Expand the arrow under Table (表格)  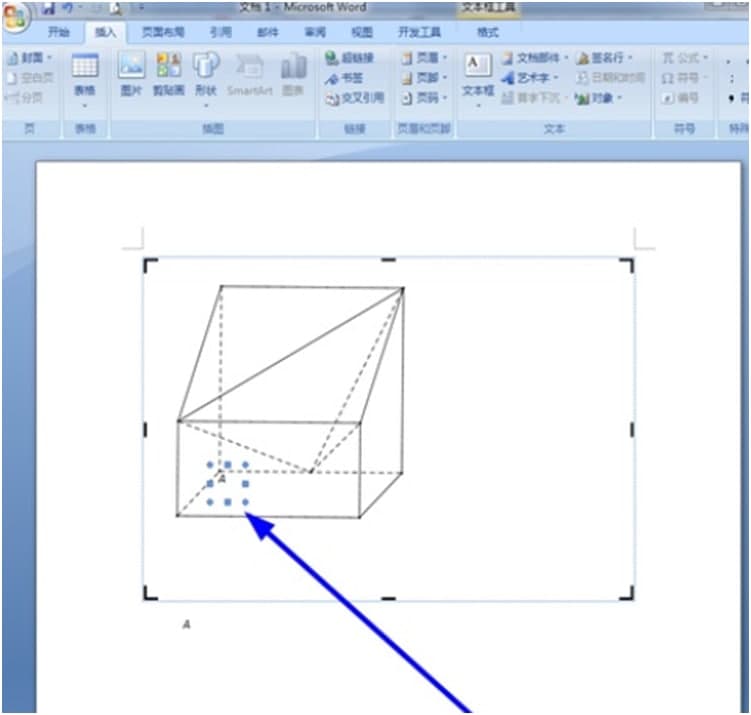tap(85, 105)
